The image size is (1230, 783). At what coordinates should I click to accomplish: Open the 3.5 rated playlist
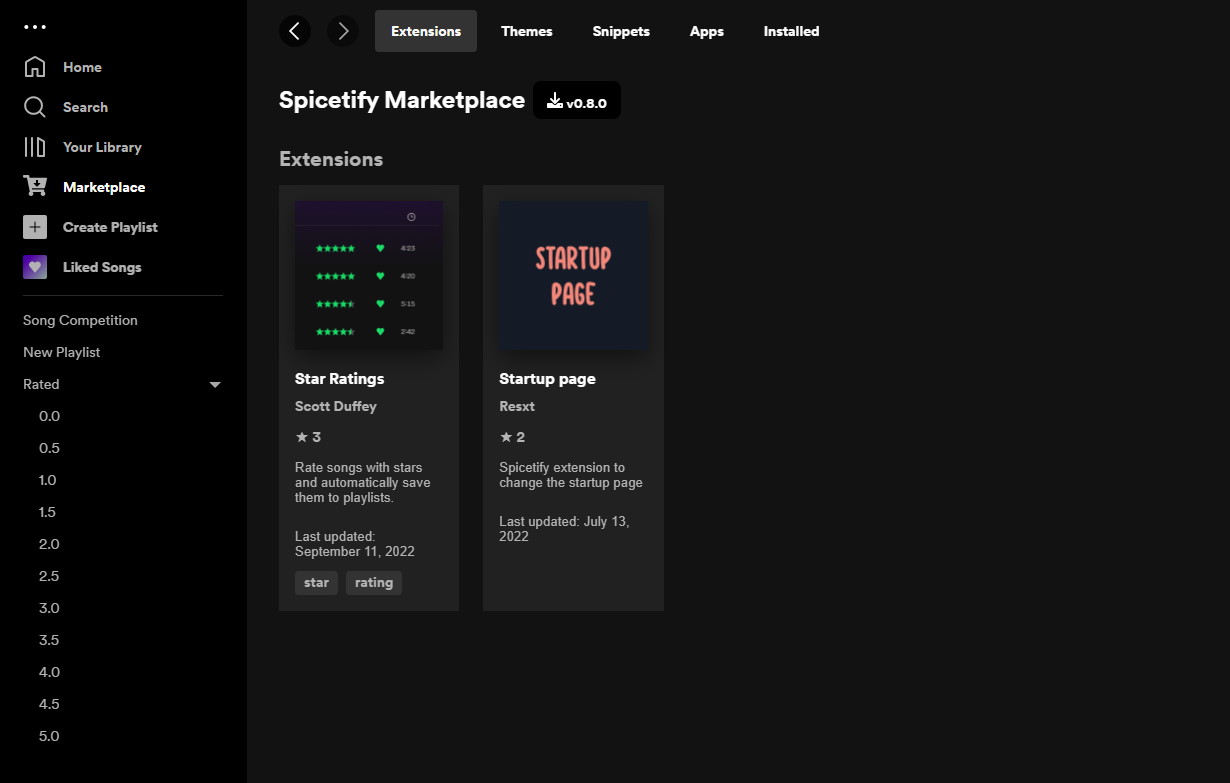coord(49,640)
